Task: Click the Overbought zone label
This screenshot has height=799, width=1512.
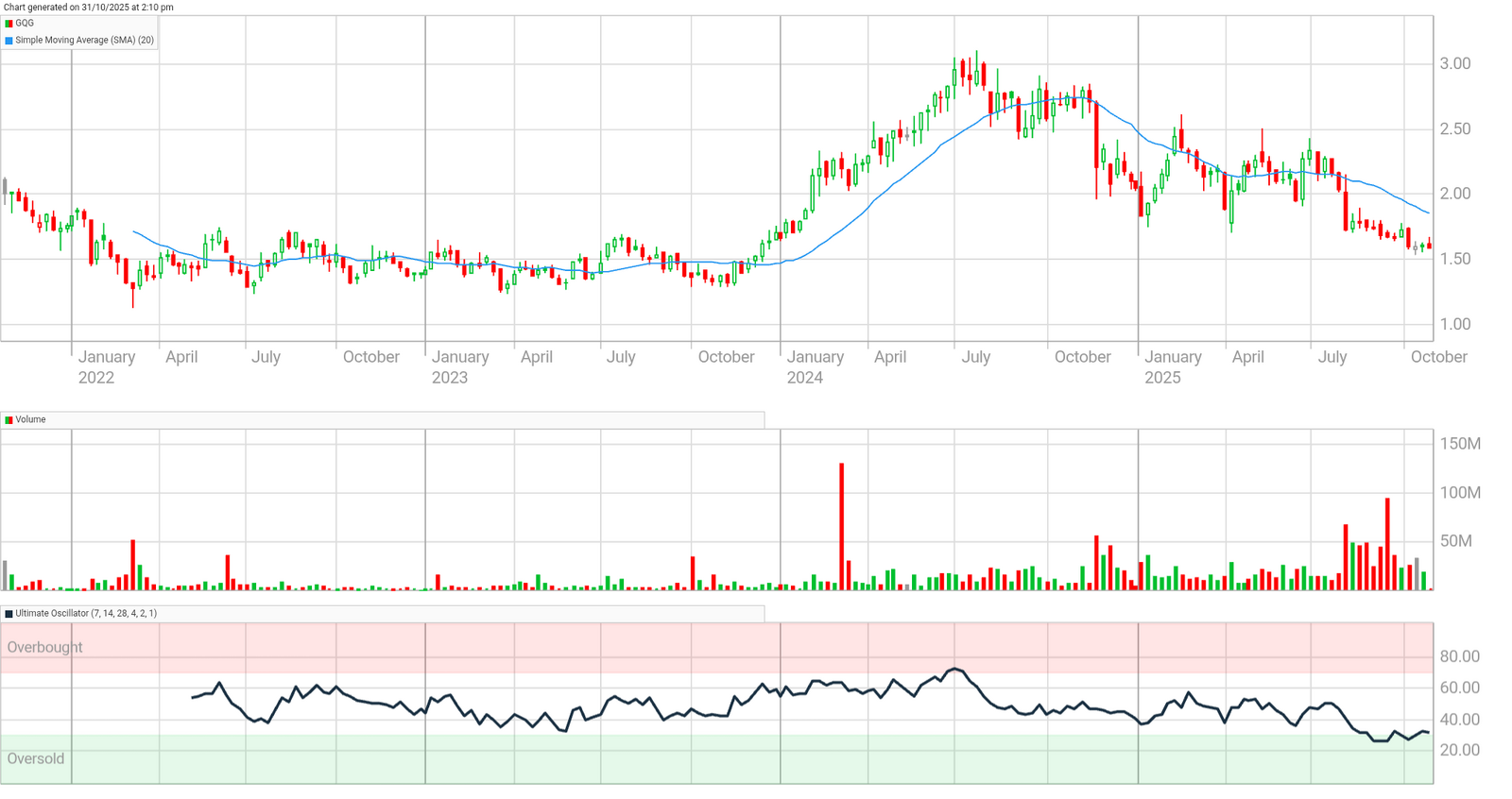Action: (44, 647)
